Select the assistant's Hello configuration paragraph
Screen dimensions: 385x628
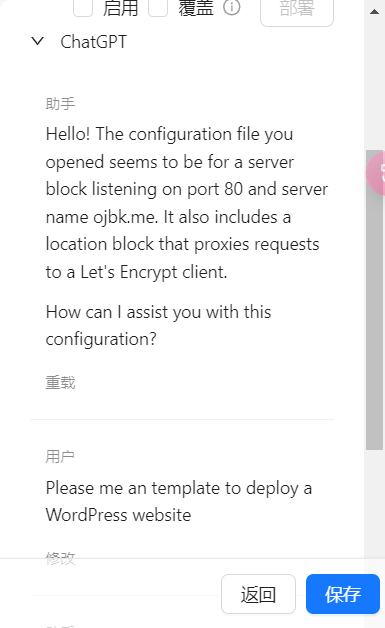187,203
